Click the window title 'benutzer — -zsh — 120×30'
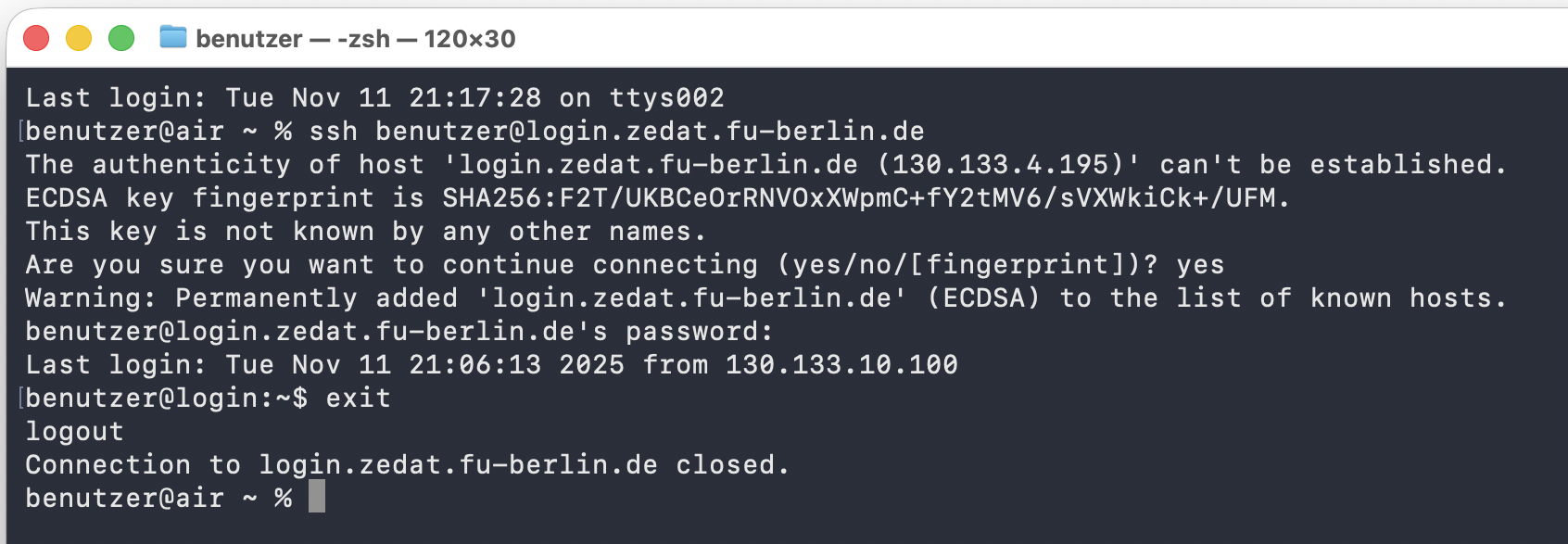The height and width of the screenshot is (544, 1568). pyautogui.click(x=356, y=39)
